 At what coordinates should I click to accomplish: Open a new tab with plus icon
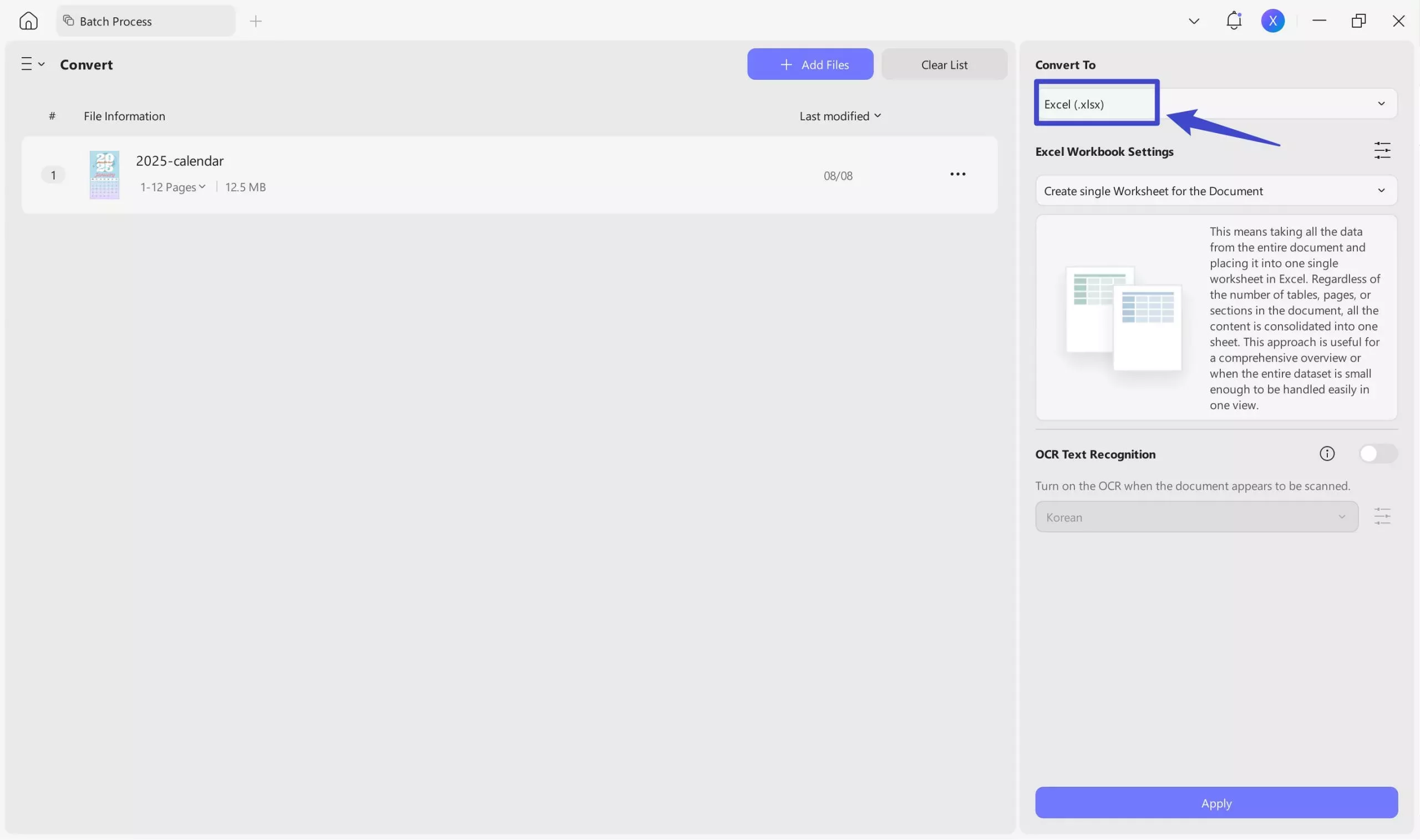pos(255,22)
